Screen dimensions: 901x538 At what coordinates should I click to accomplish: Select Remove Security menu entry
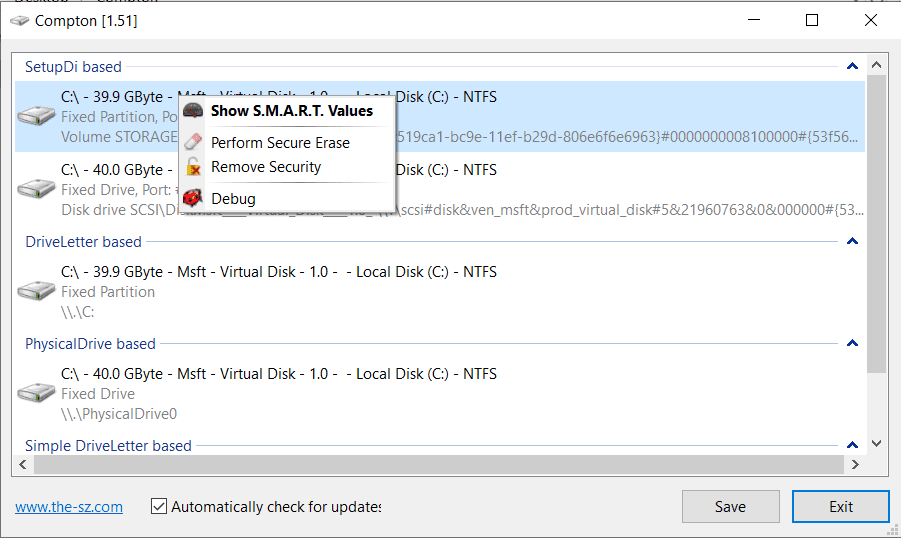point(266,167)
